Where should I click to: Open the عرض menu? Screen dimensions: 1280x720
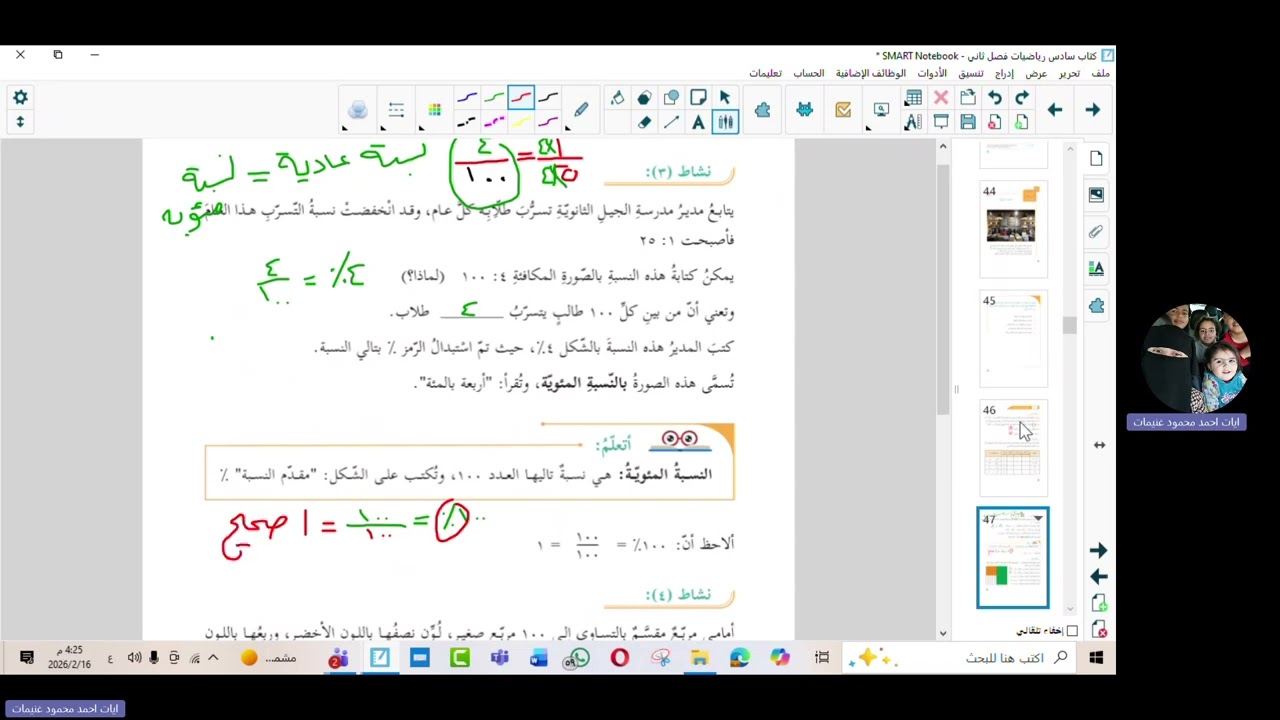[1036, 73]
